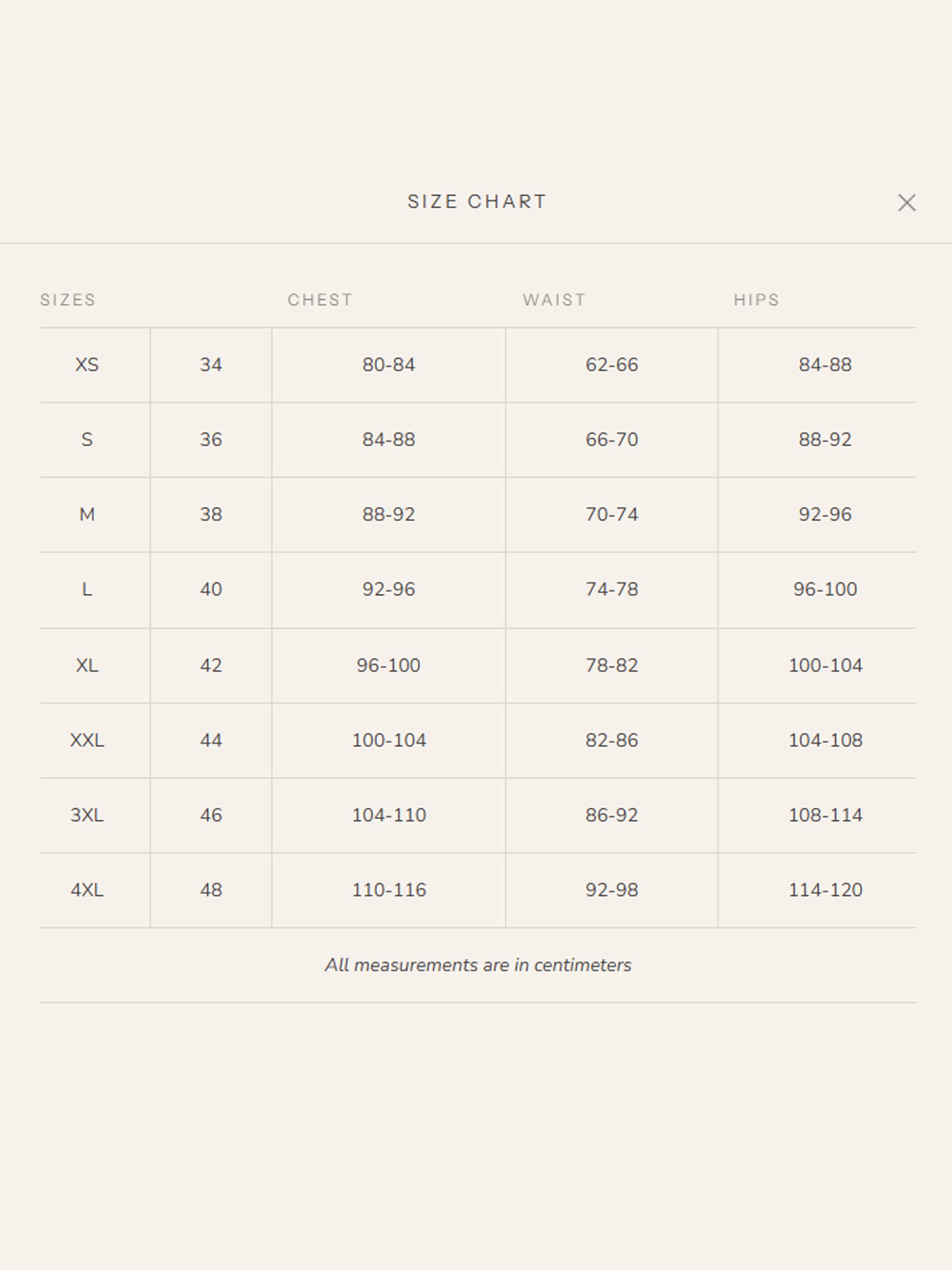Screen dimensions: 952x1270
Task: Click chest value 88-92
Action: coord(388,514)
